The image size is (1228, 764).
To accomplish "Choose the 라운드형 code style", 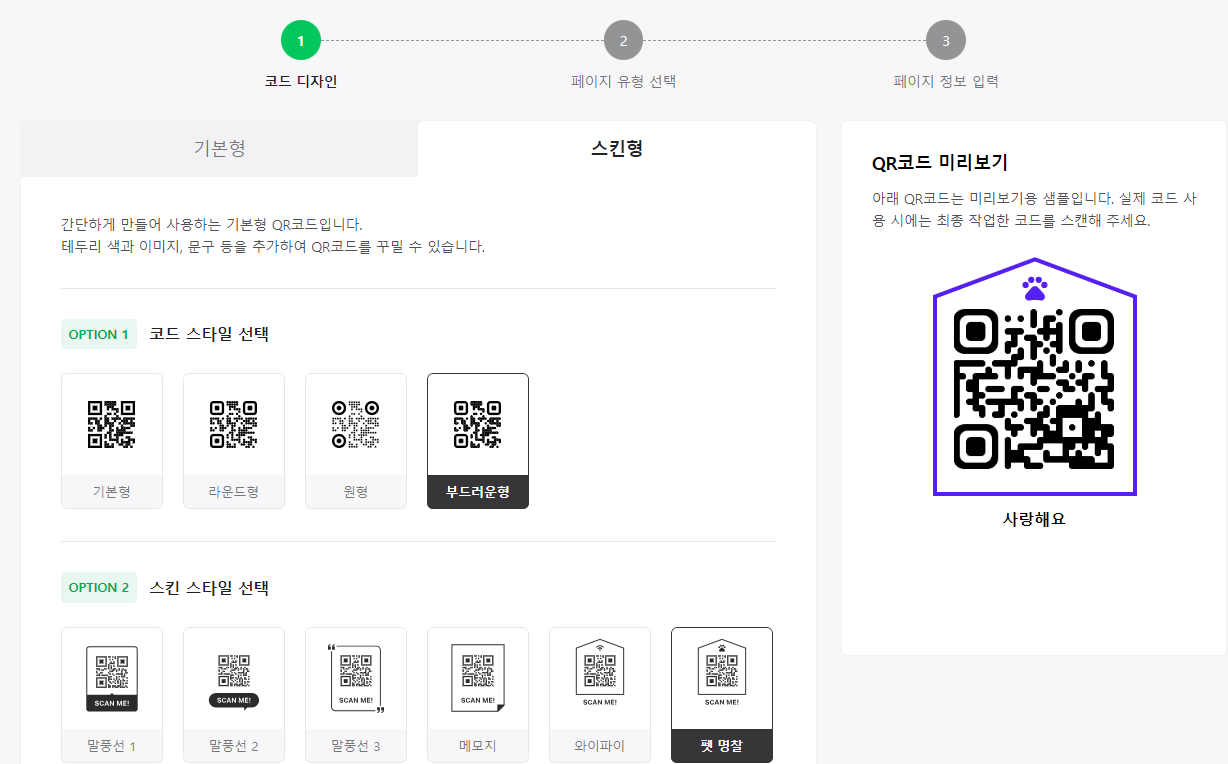I will (x=234, y=441).
